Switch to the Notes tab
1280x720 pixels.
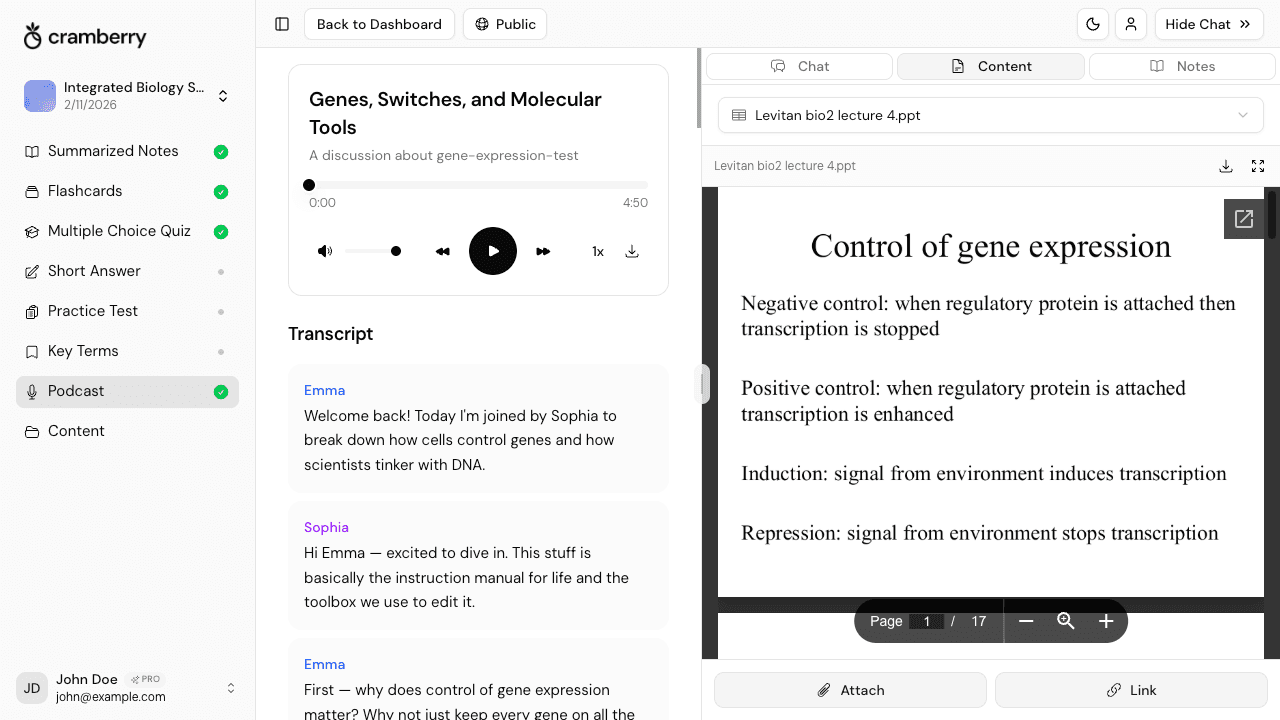[1182, 66]
